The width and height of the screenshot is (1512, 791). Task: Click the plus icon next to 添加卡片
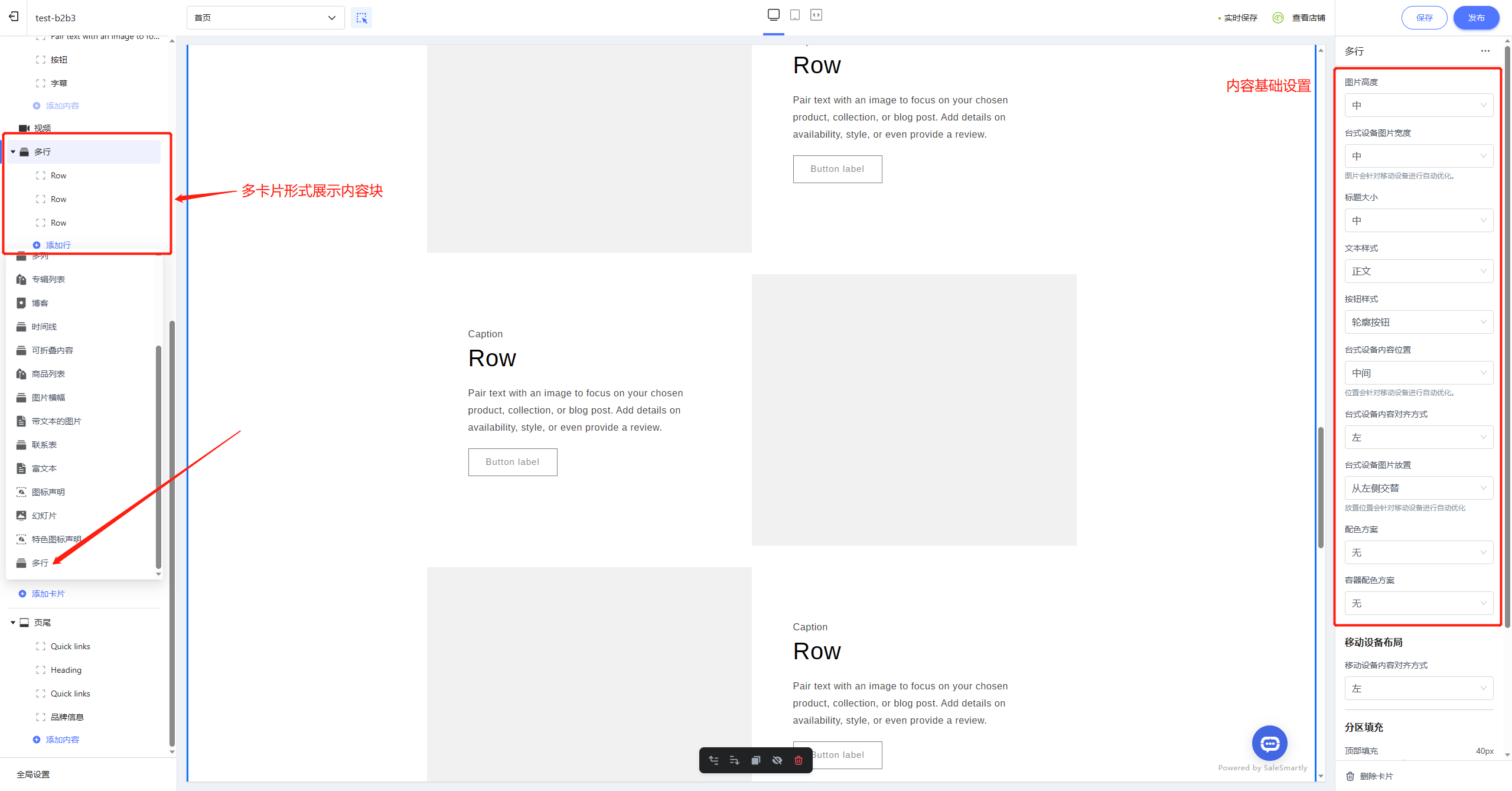click(22, 594)
